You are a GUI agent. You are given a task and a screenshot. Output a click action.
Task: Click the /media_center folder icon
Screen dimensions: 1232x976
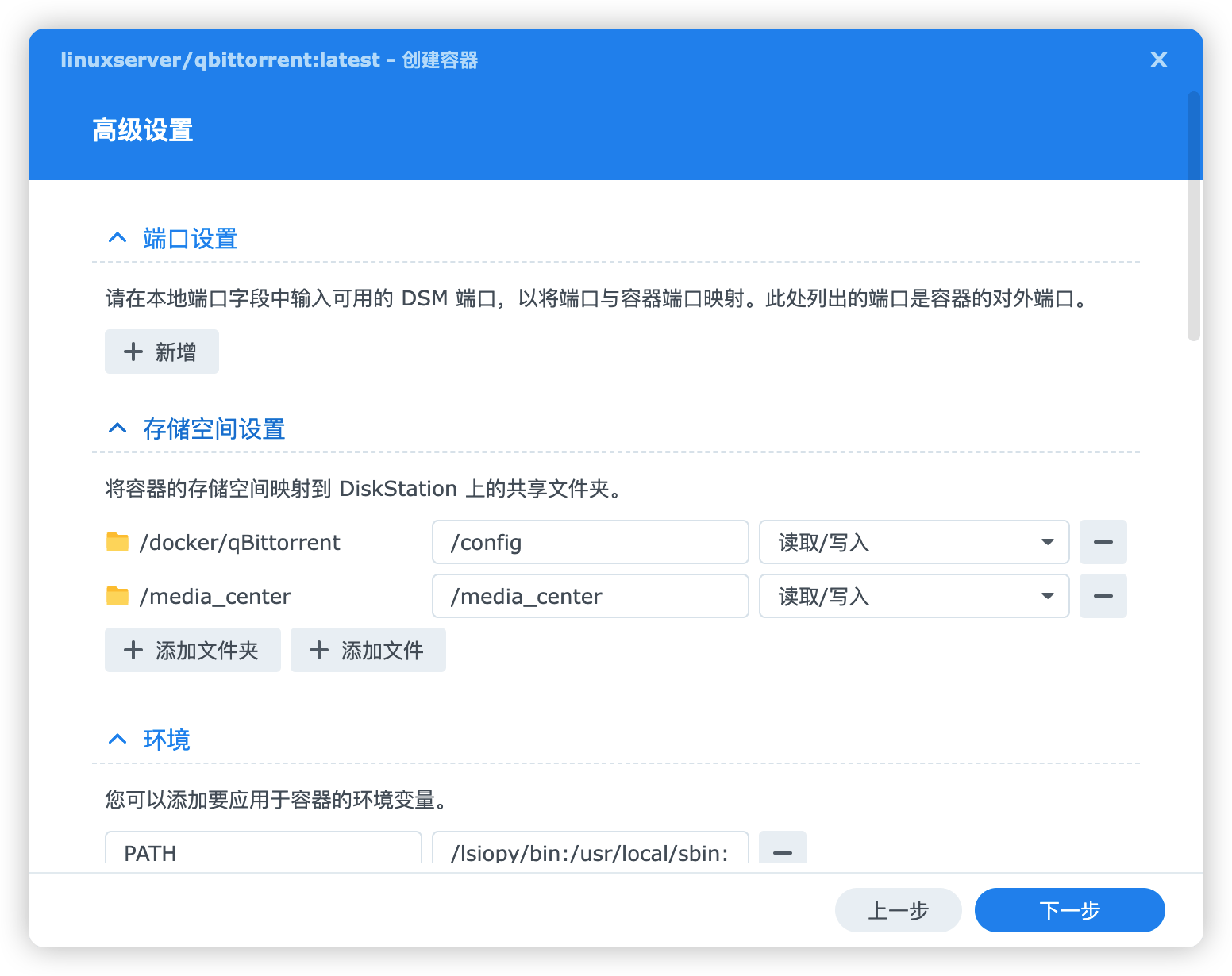pyautogui.click(x=117, y=596)
